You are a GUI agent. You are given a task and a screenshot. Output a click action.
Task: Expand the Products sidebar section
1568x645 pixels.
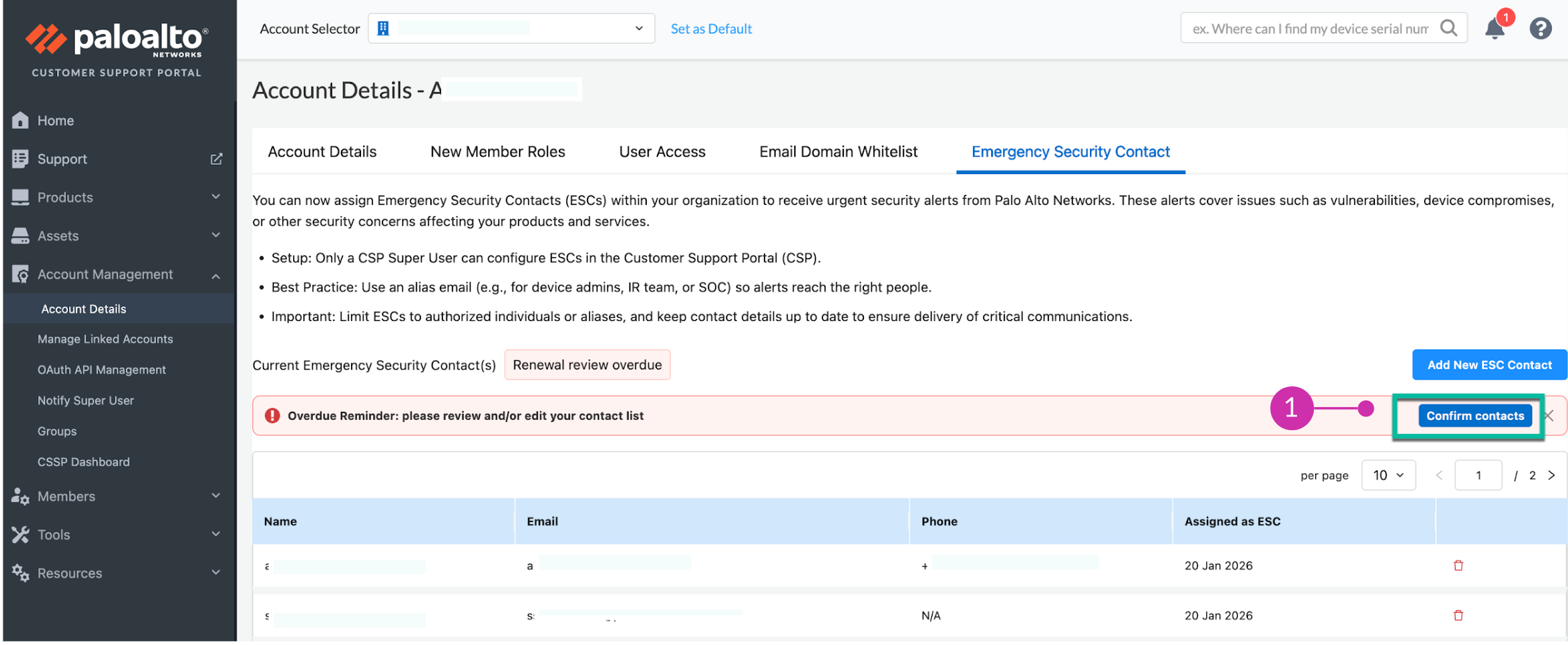216,197
